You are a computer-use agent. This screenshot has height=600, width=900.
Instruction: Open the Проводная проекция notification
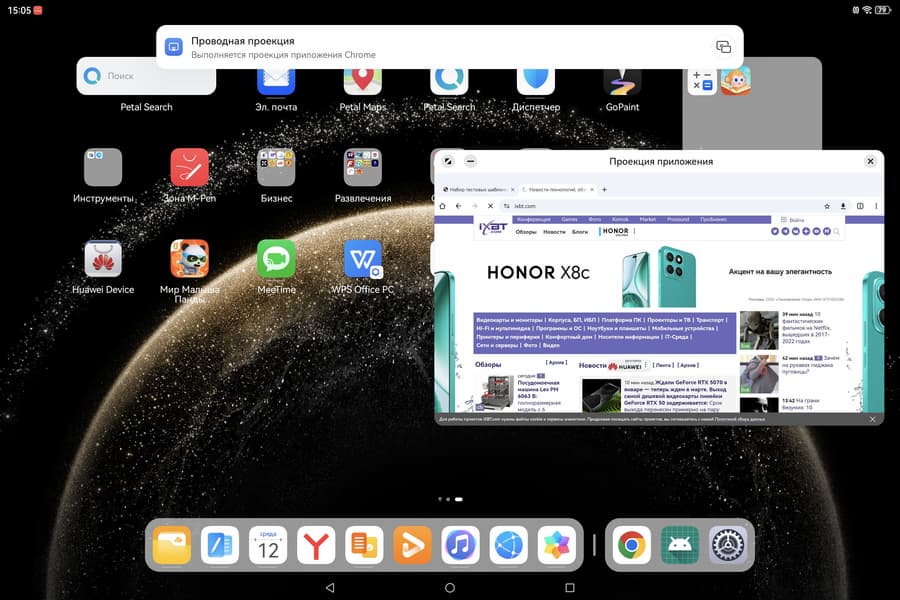(449, 47)
